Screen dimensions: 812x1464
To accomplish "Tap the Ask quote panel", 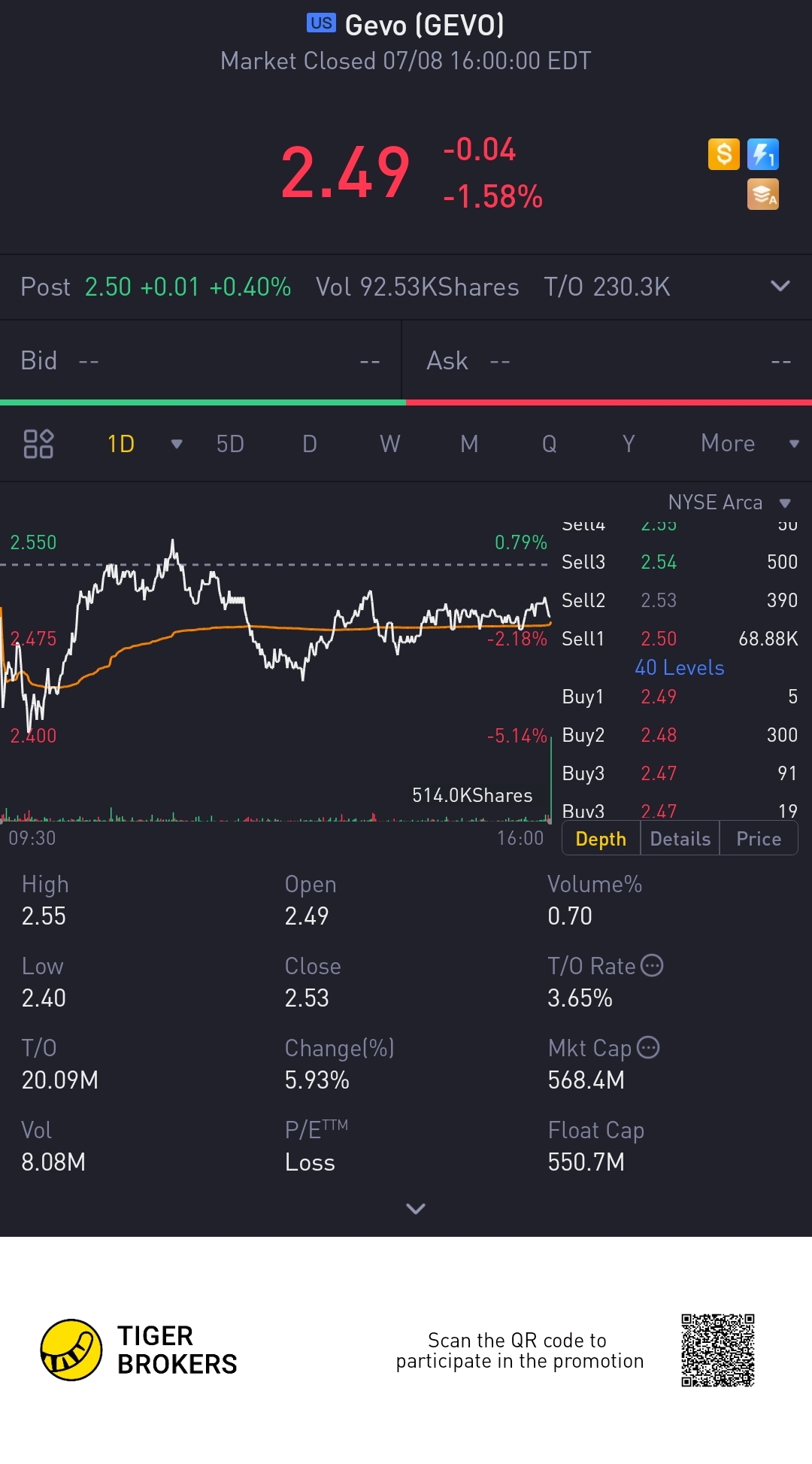I will click(607, 361).
